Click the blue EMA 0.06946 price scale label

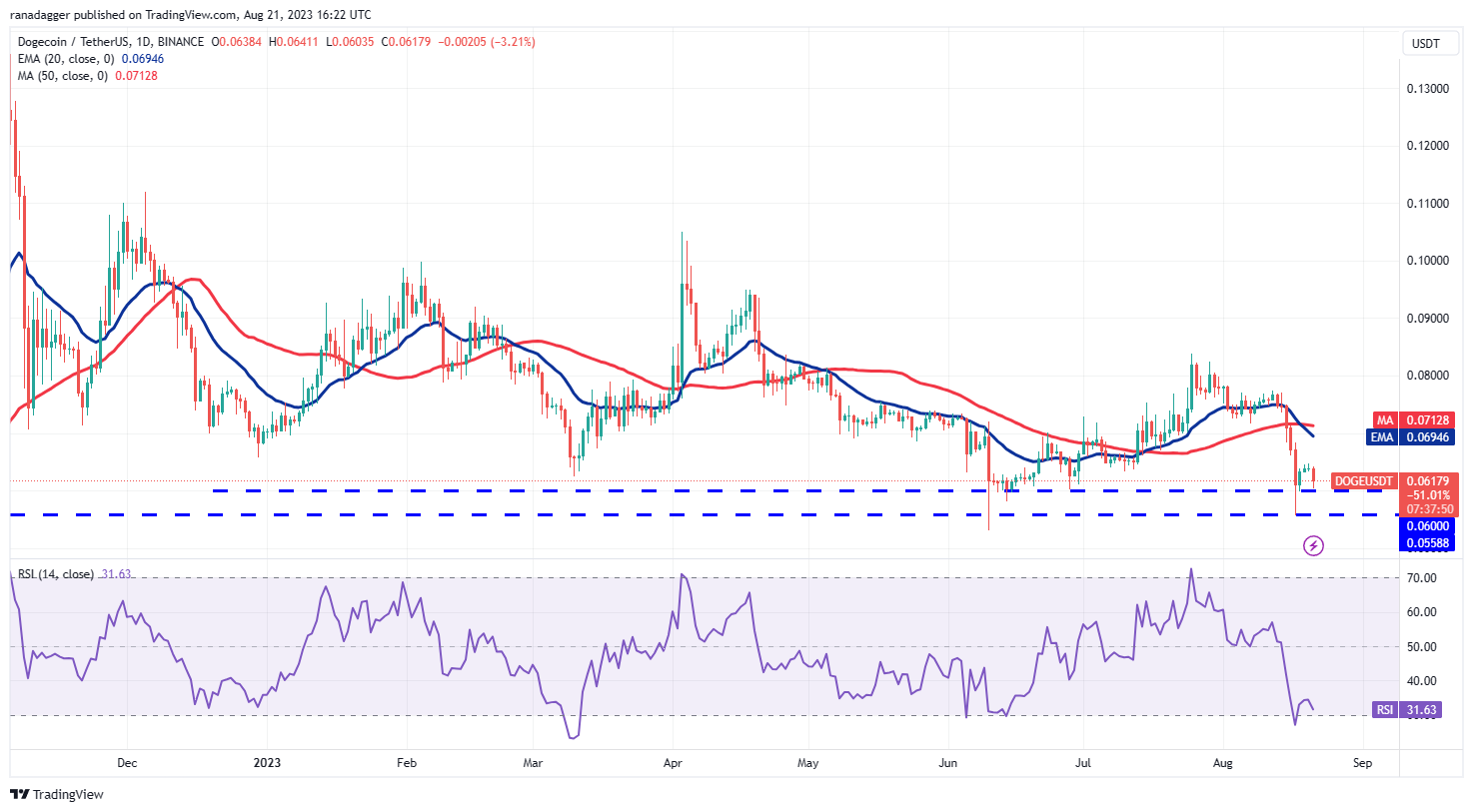point(1412,436)
